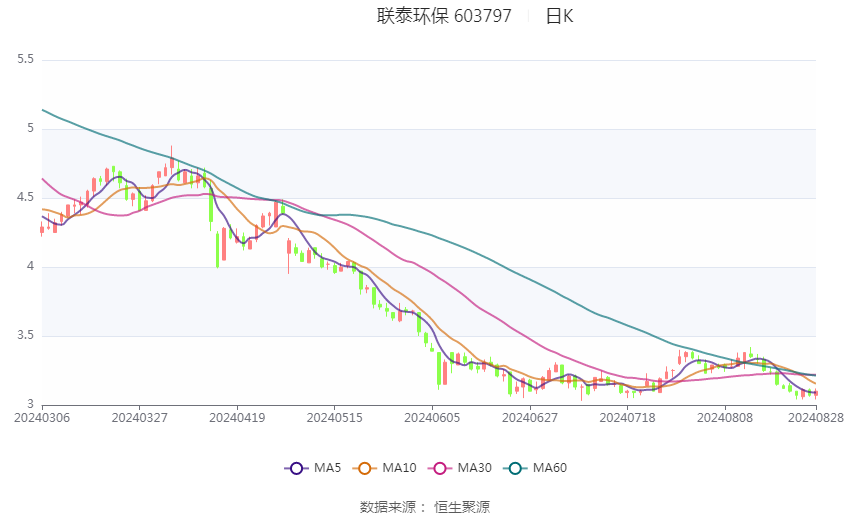Click the 20240306 date axis label

[x=42, y=418]
